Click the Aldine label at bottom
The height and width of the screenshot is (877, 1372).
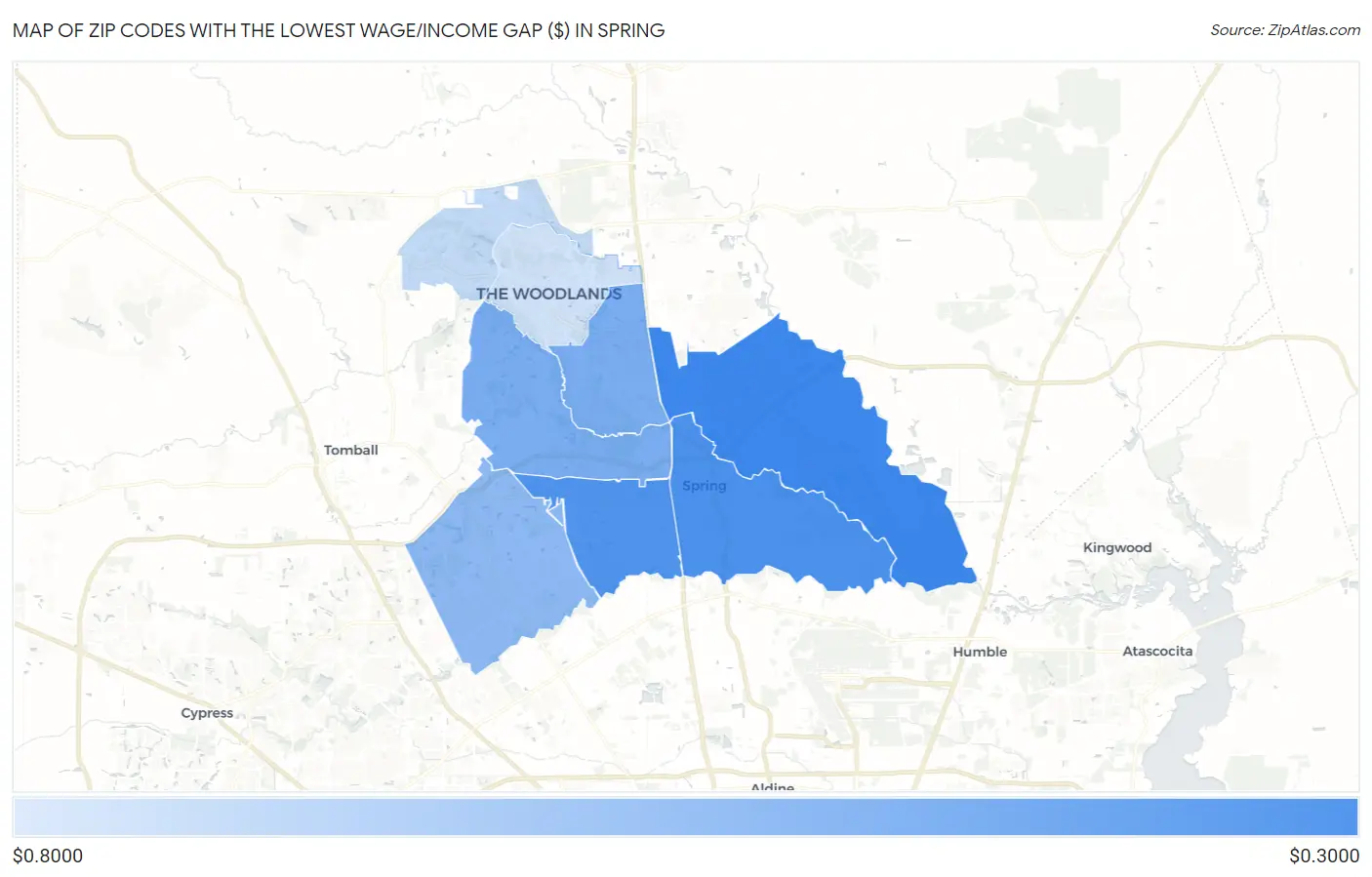tap(772, 785)
